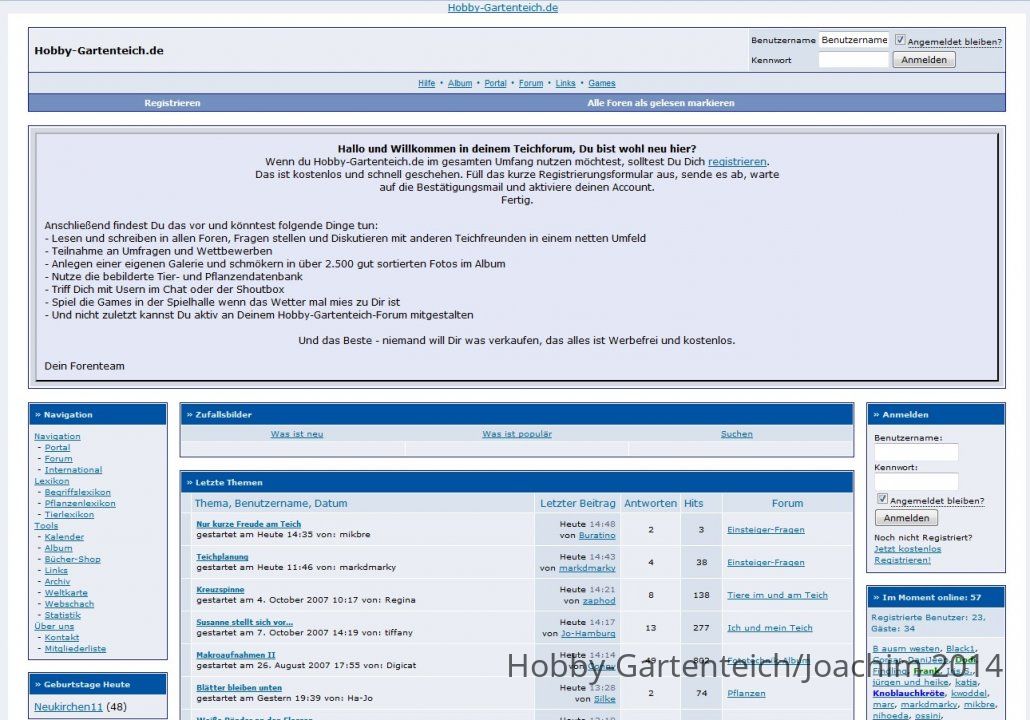
Task: Open online user 'B ausm westen' profile
Action: [x=906, y=648]
